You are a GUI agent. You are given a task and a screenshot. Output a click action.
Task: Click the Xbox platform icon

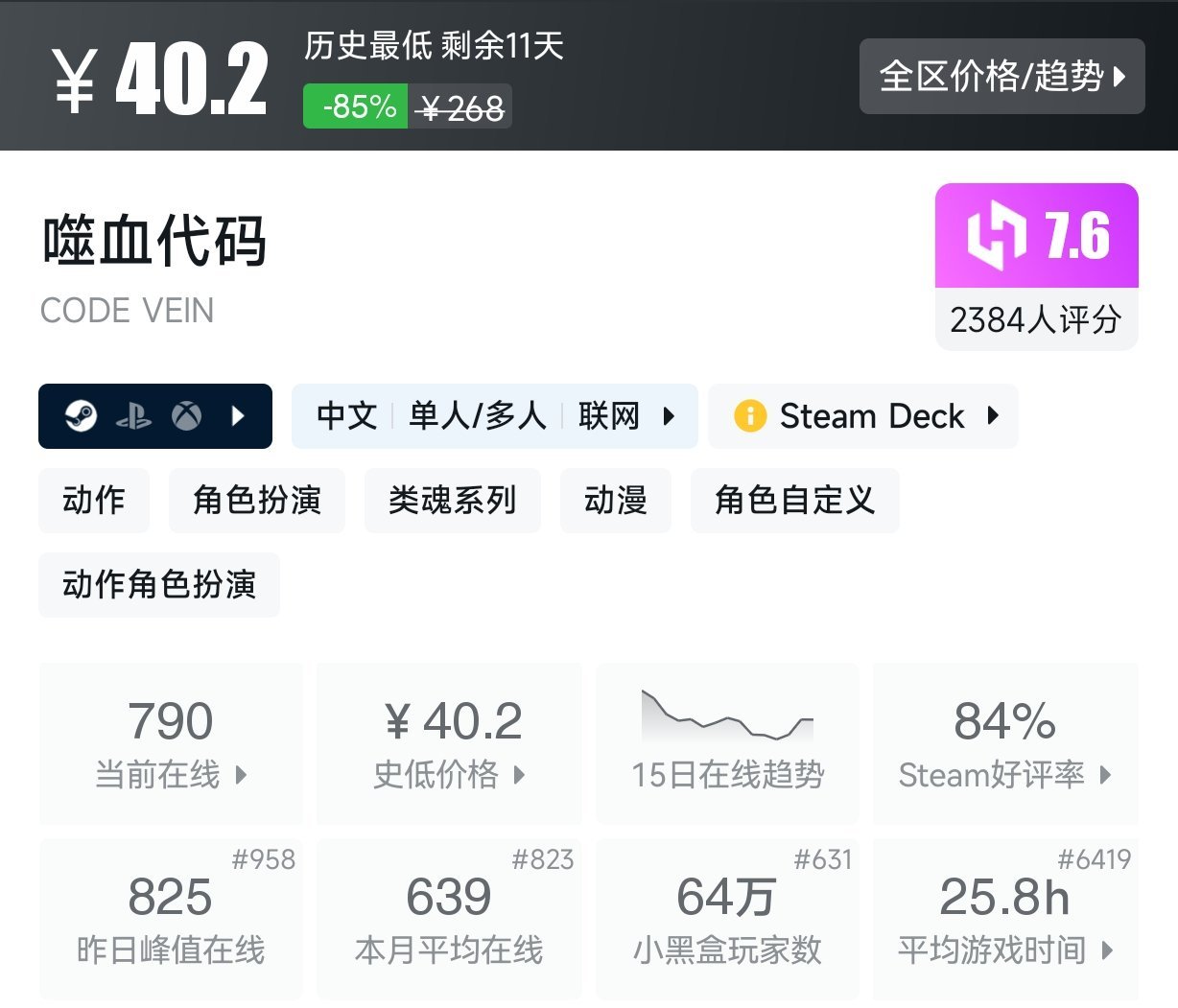point(186,416)
